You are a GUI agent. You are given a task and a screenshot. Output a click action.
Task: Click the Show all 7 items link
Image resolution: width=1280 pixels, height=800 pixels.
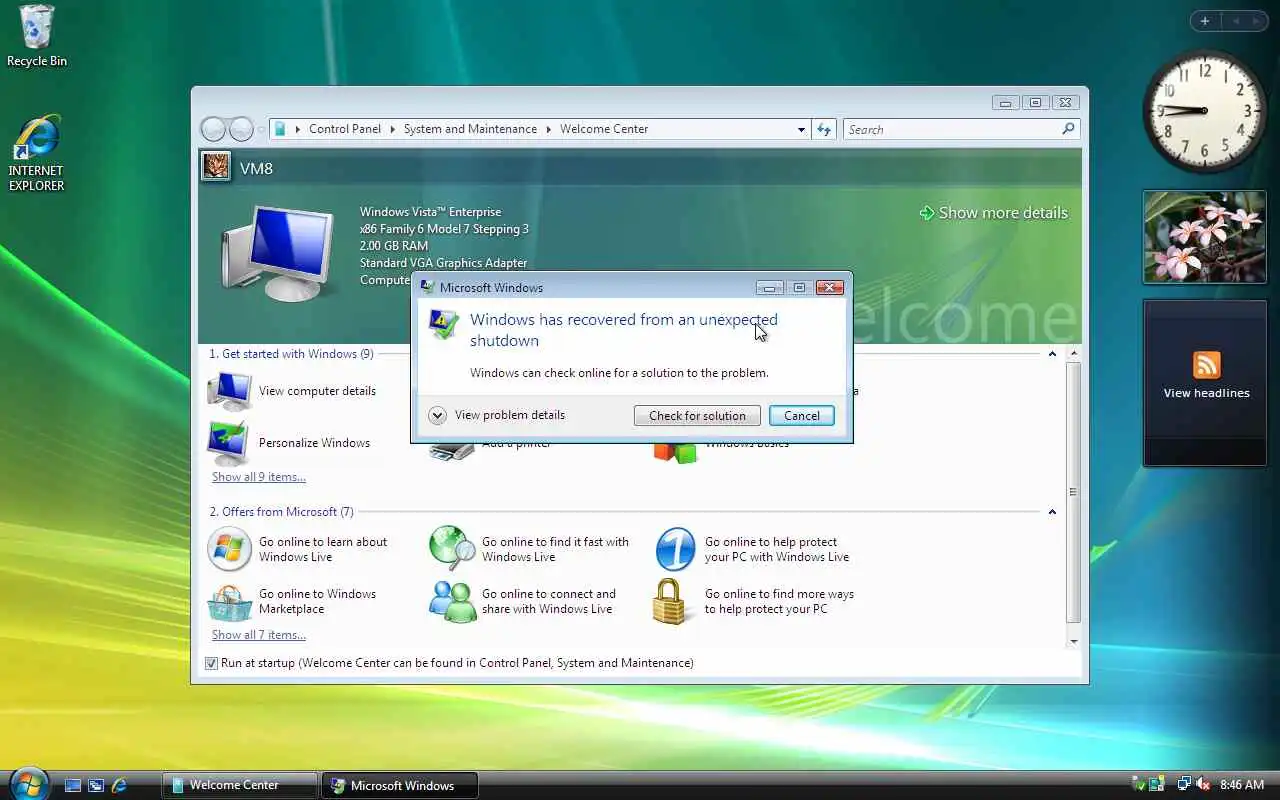pyautogui.click(x=258, y=635)
